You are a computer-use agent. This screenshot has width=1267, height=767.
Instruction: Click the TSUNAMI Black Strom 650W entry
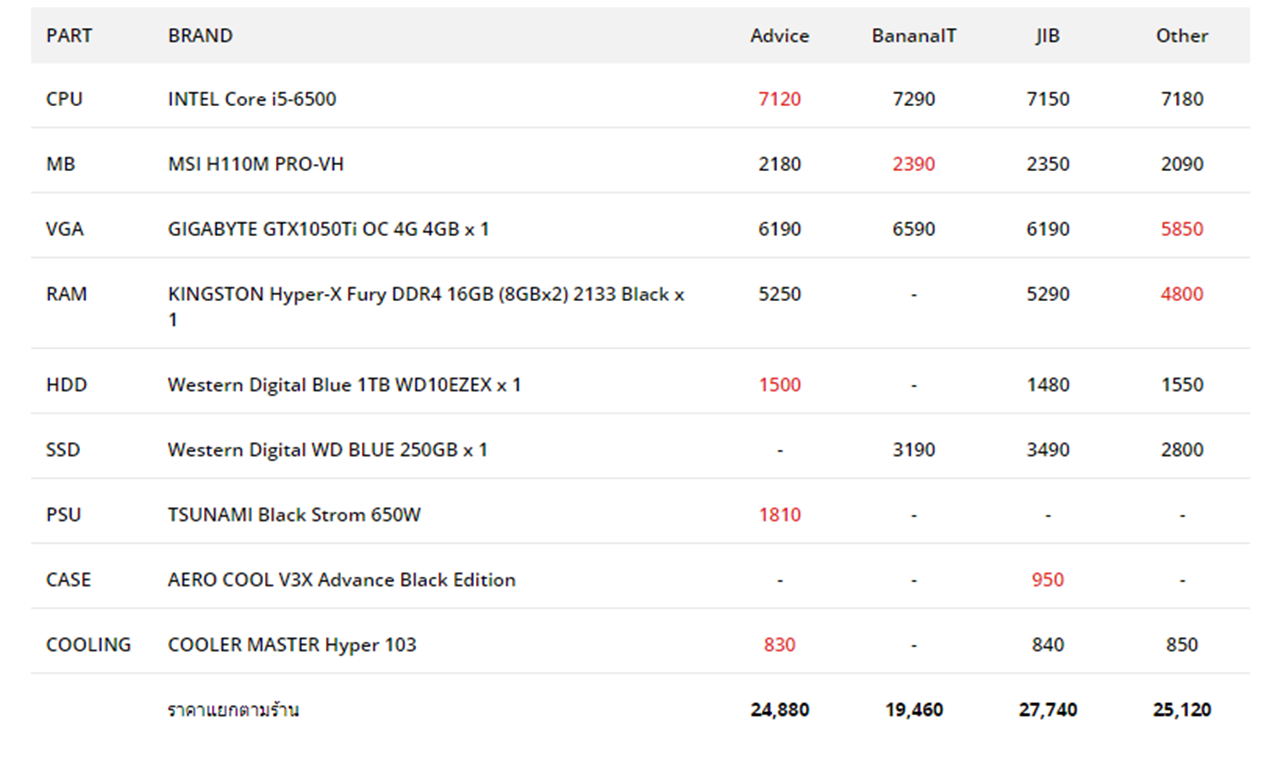pyautogui.click(x=294, y=515)
